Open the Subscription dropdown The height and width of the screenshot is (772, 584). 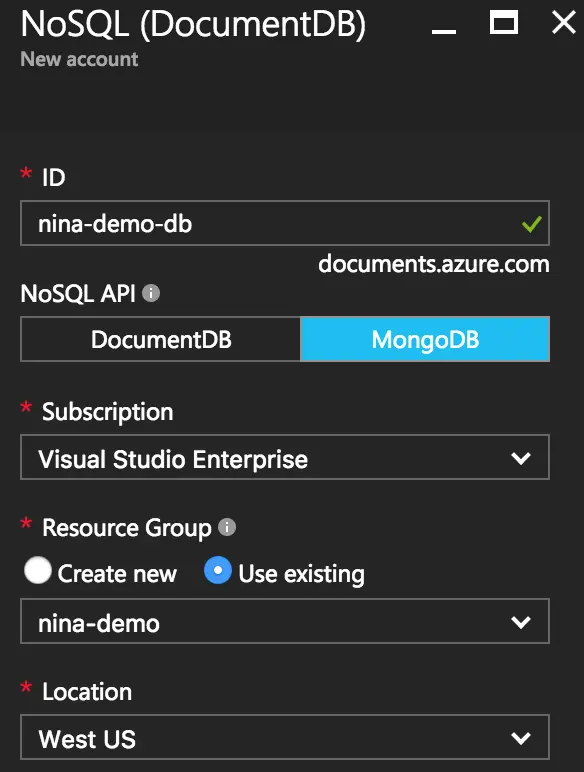click(x=285, y=457)
